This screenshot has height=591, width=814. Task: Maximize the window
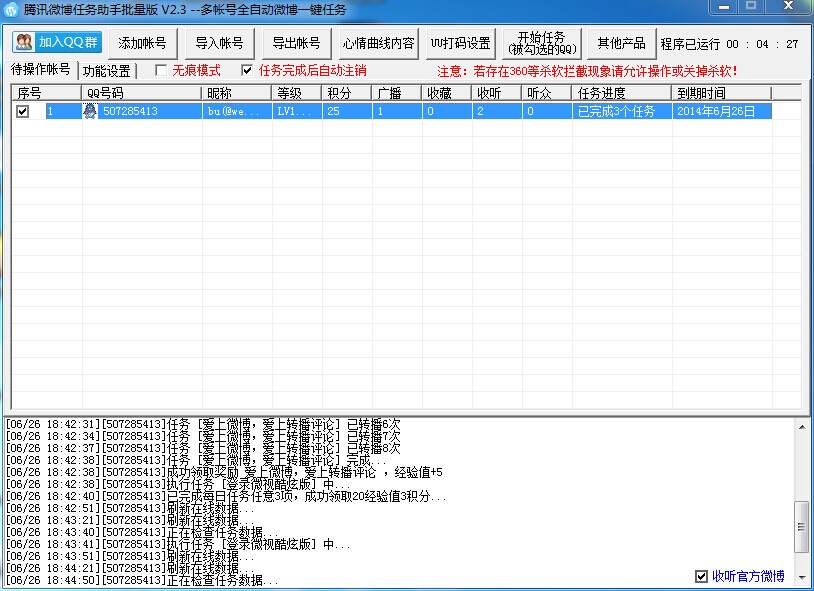(751, 7)
